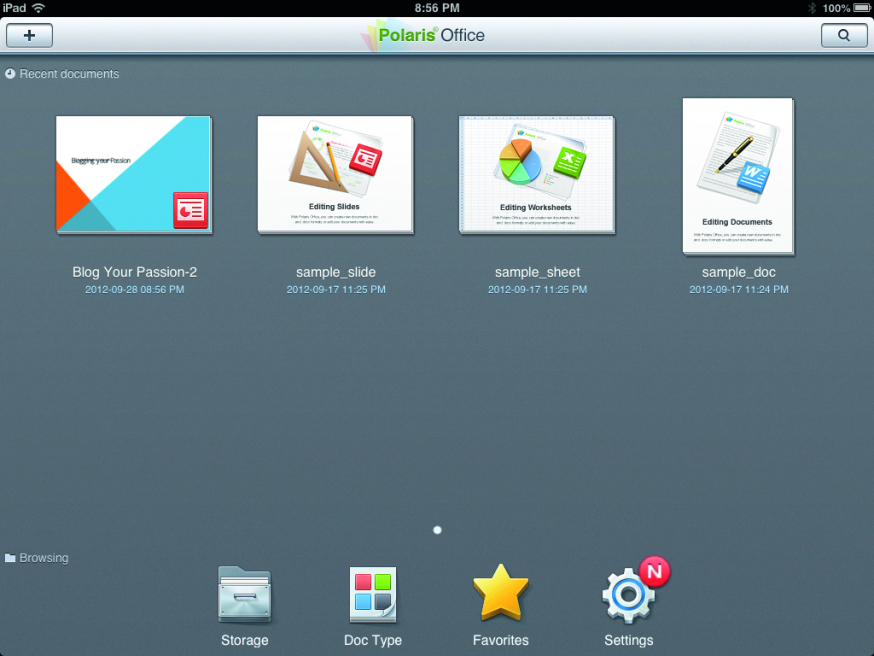Tap the battery icon in status bar
Image resolution: width=874 pixels, height=656 pixels.
pyautogui.click(x=862, y=8)
